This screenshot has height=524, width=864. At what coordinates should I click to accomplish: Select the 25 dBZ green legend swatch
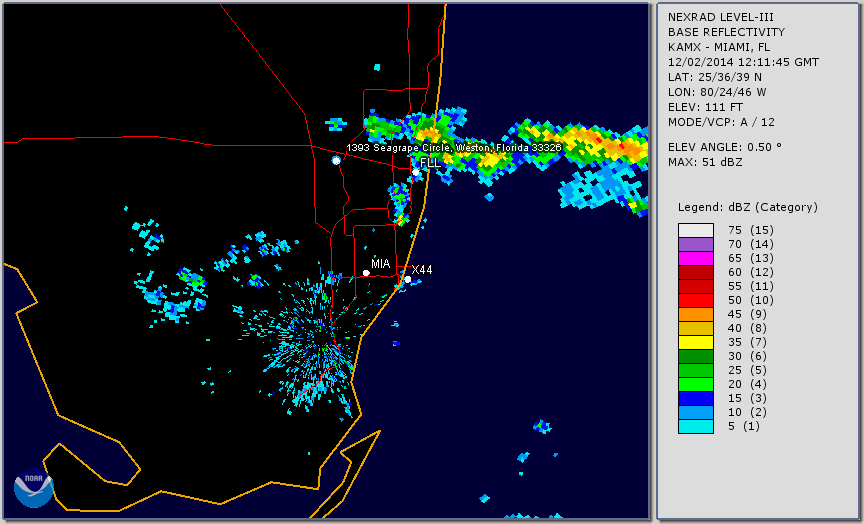696,370
